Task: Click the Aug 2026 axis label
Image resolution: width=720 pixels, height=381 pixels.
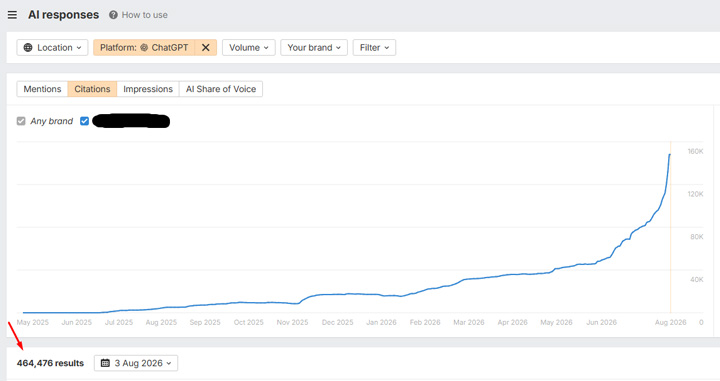Action: 670,322
